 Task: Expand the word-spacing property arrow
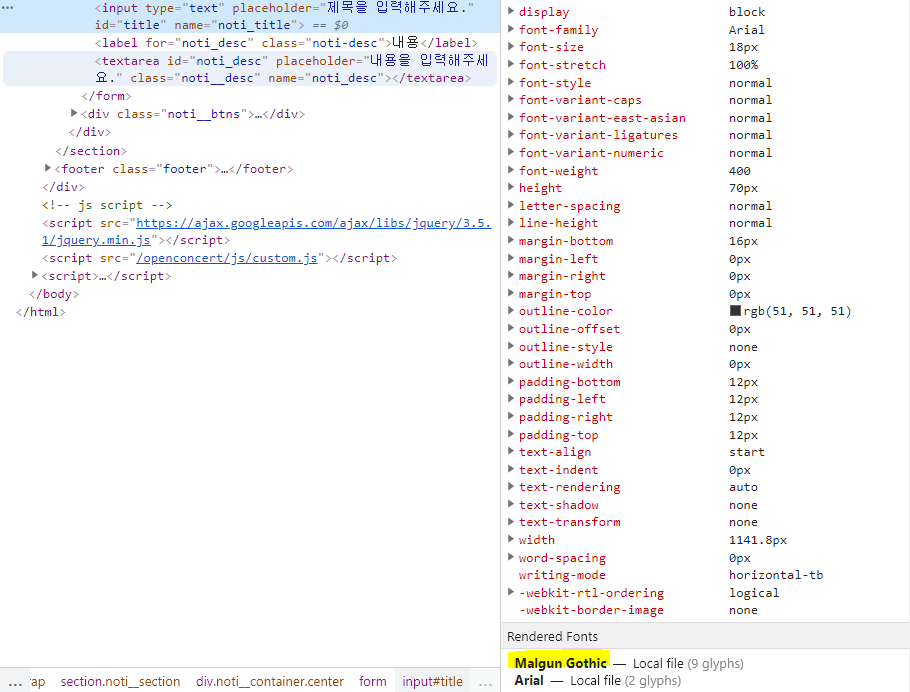point(511,557)
